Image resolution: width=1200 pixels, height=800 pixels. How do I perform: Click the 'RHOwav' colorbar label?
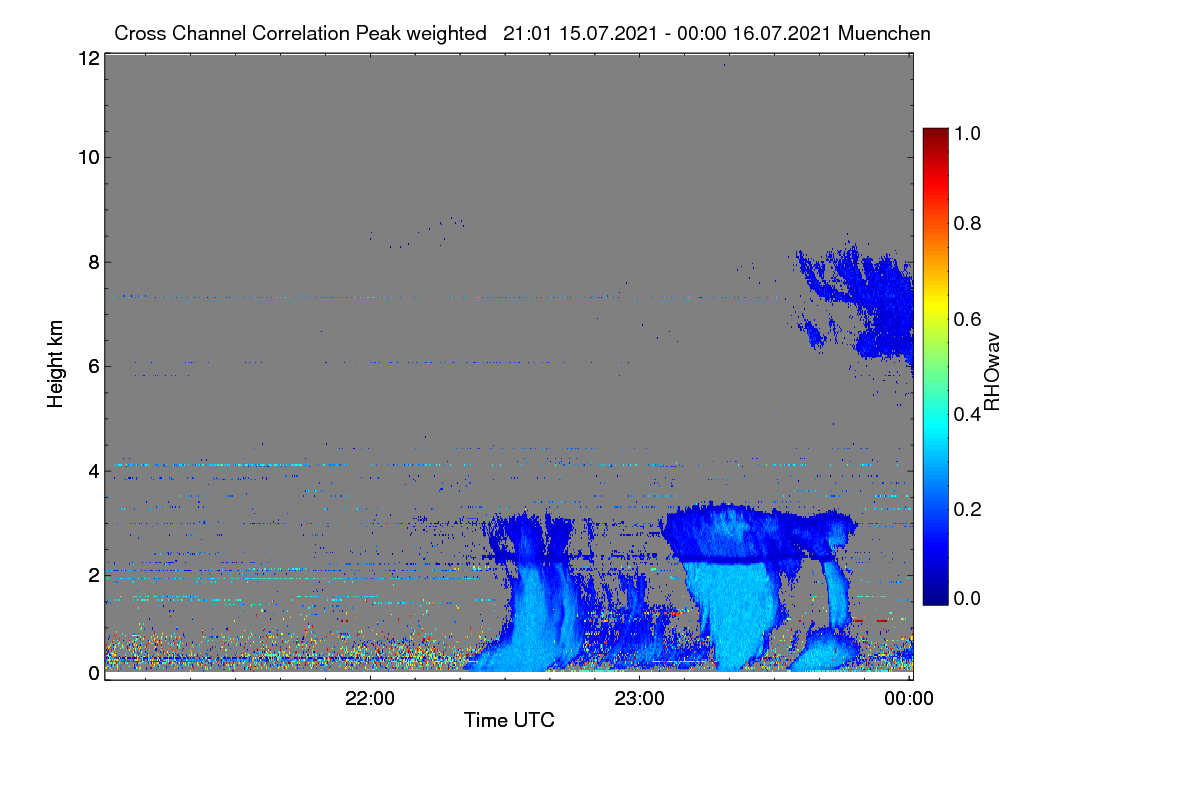coord(992,372)
